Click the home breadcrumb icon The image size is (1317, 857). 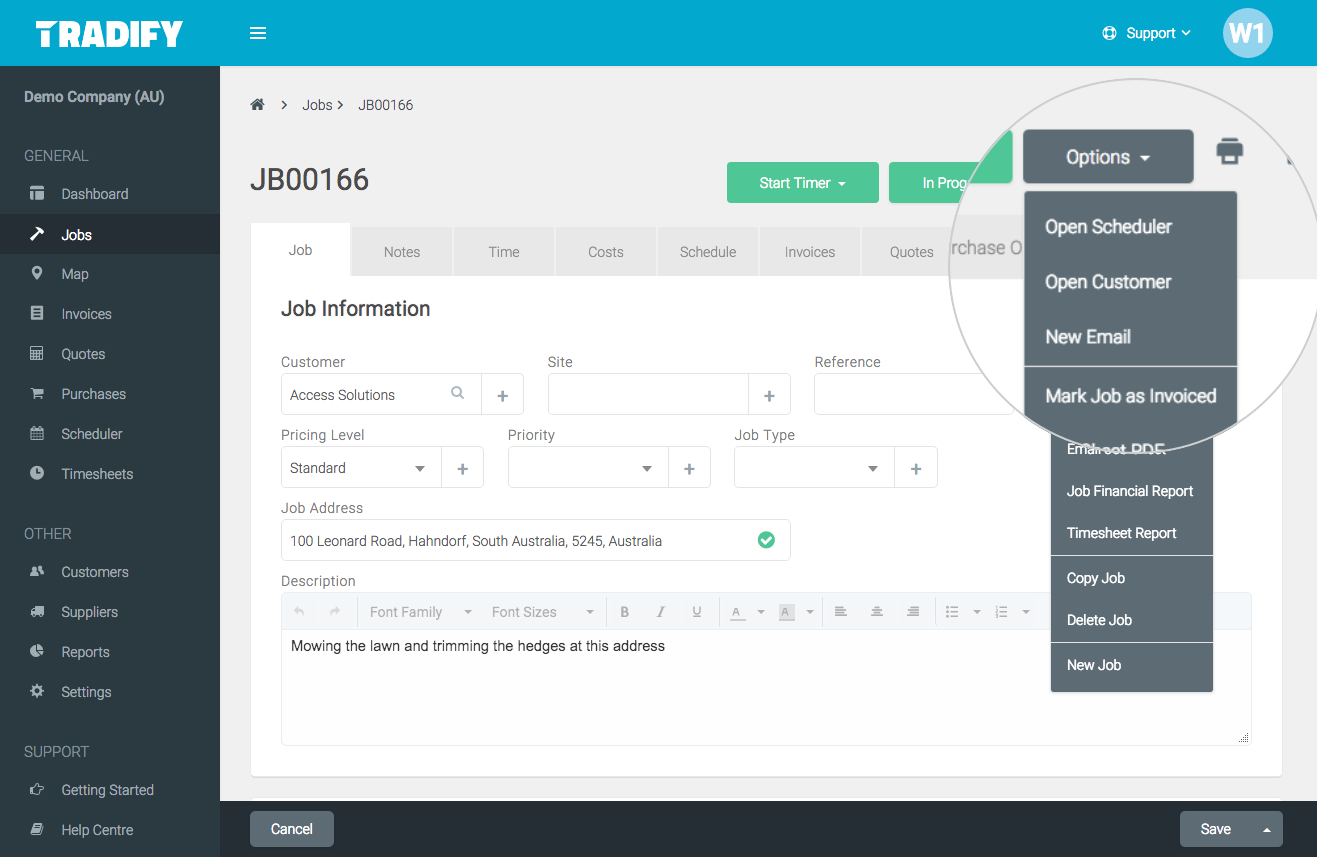tap(257, 105)
